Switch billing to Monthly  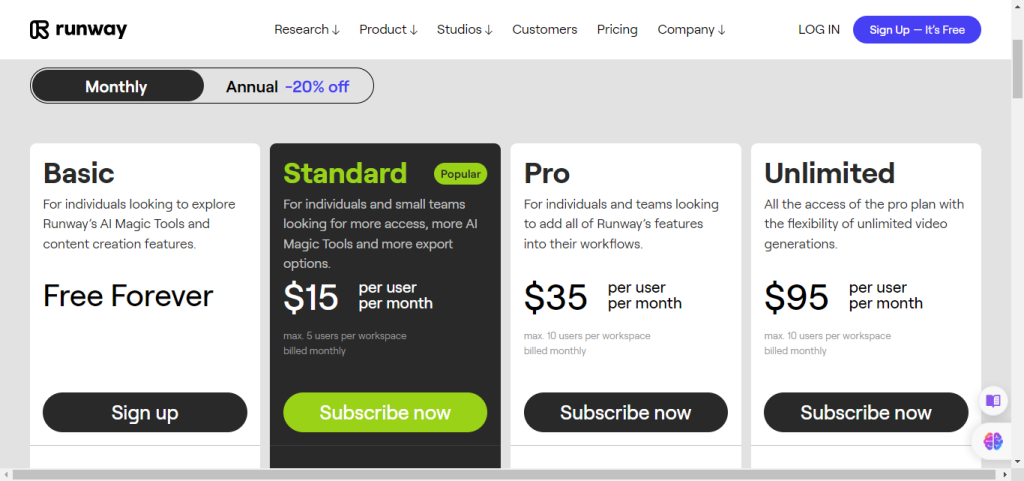click(x=116, y=87)
